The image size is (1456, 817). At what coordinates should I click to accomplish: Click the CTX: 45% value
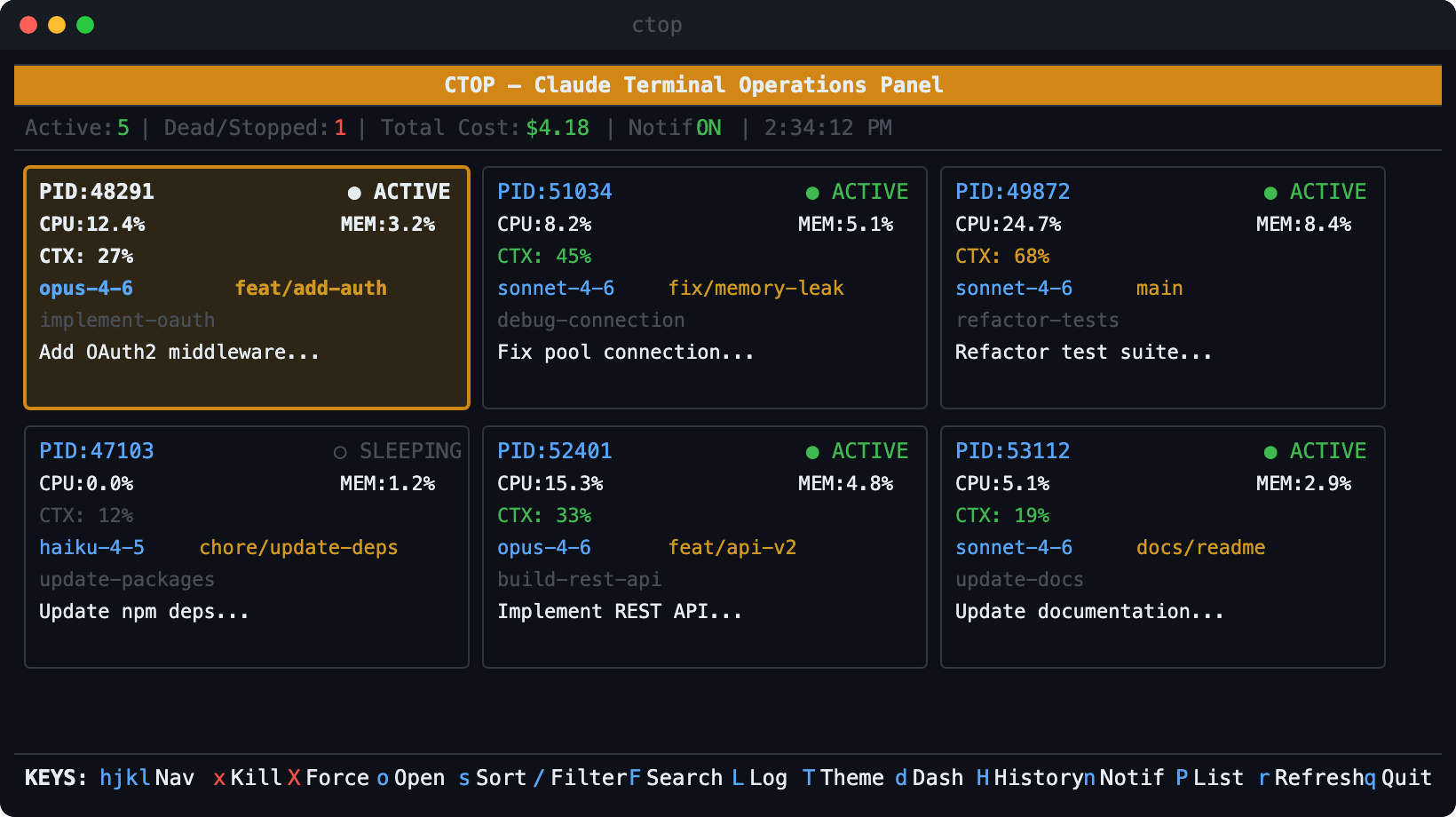pos(544,257)
